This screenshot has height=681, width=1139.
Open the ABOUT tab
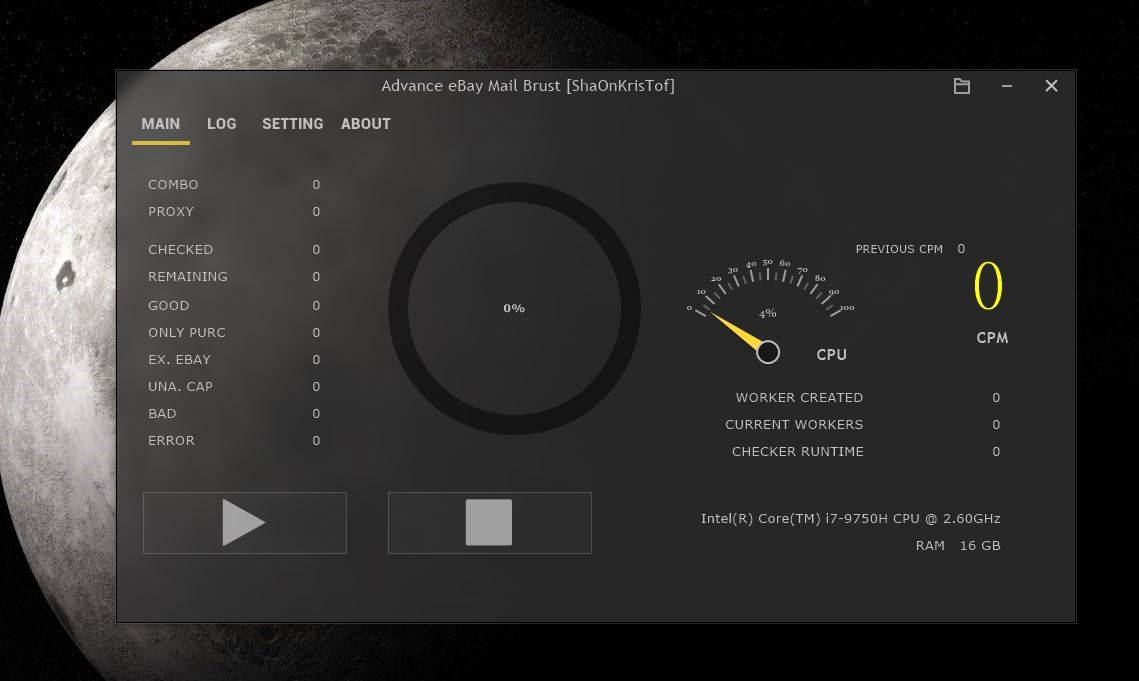[365, 124]
